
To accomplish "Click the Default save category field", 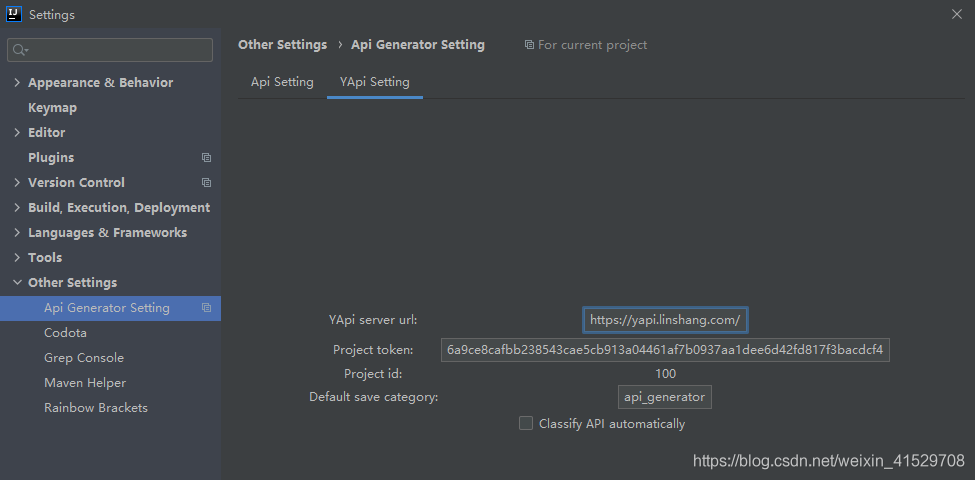I will (x=665, y=397).
